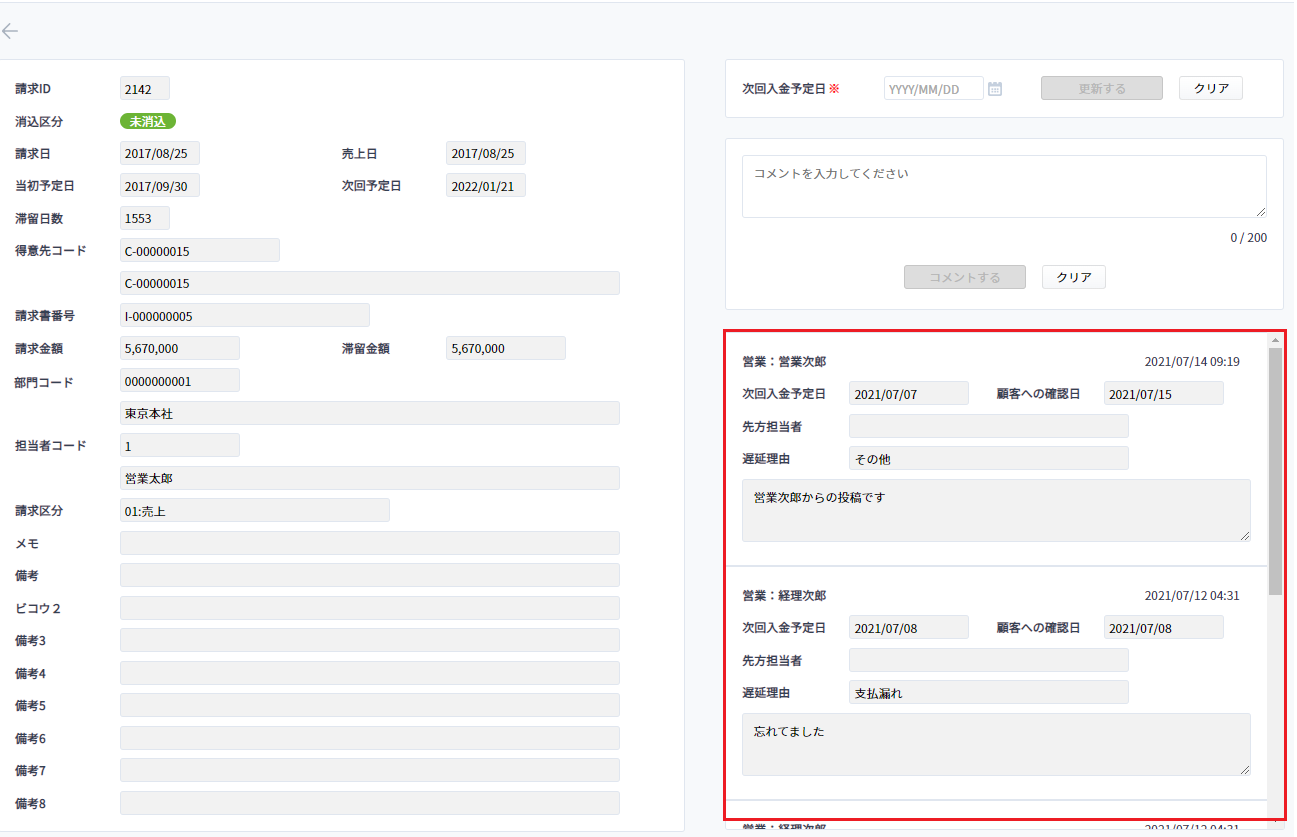Viewport: 1297px width, 837px height.
Task: Click 遅延理由 field showing その他
Action: [x=989, y=458]
